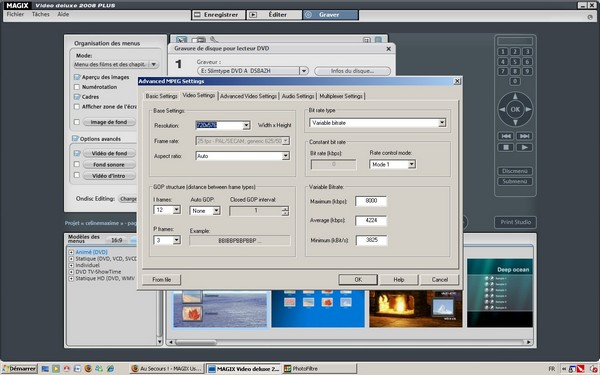Screen dimensions: 600x375
Task: Click the remote's Discmenü button
Action: click(515, 171)
